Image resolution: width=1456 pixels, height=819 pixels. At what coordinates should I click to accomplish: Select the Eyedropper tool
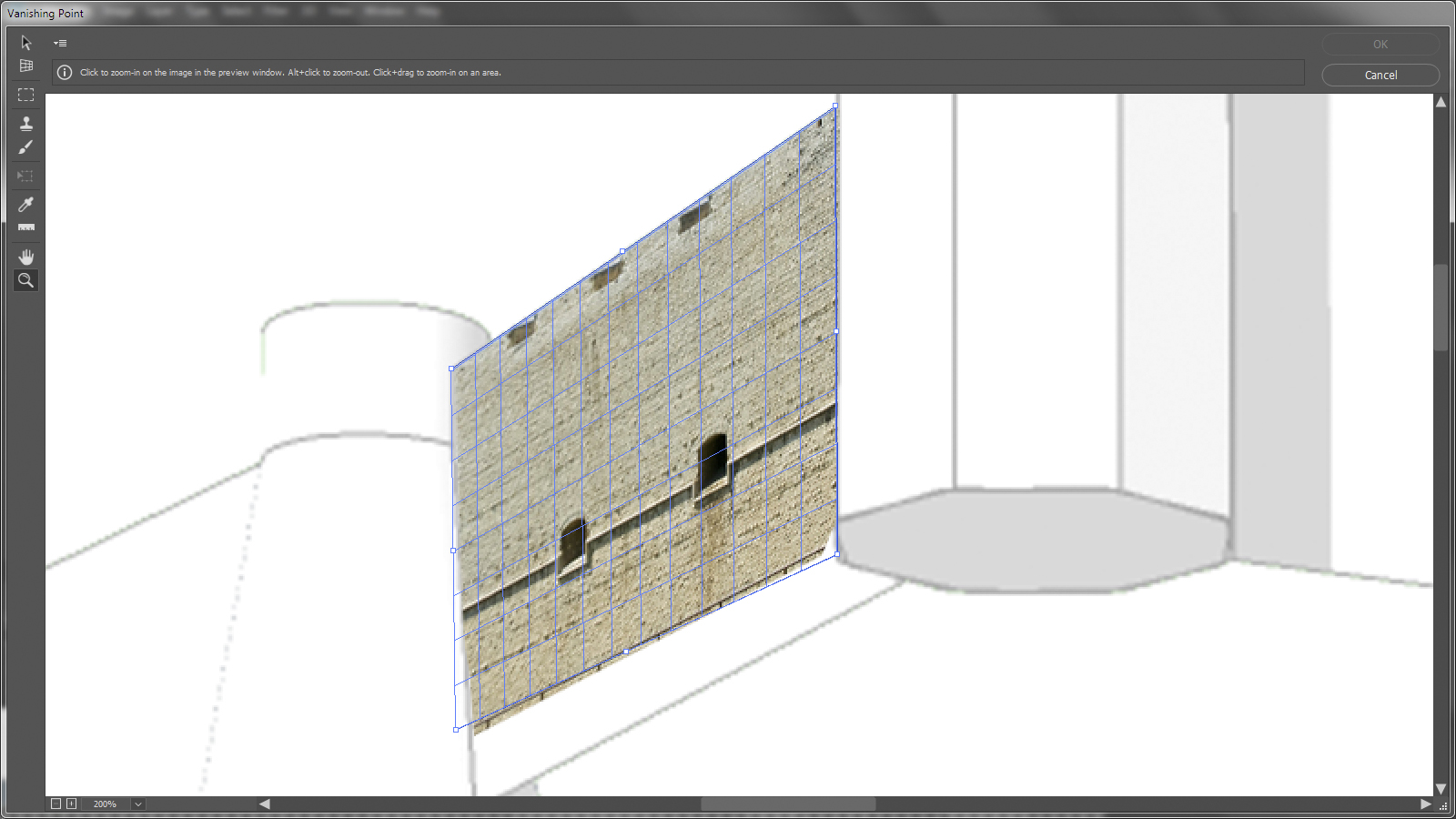coord(25,204)
